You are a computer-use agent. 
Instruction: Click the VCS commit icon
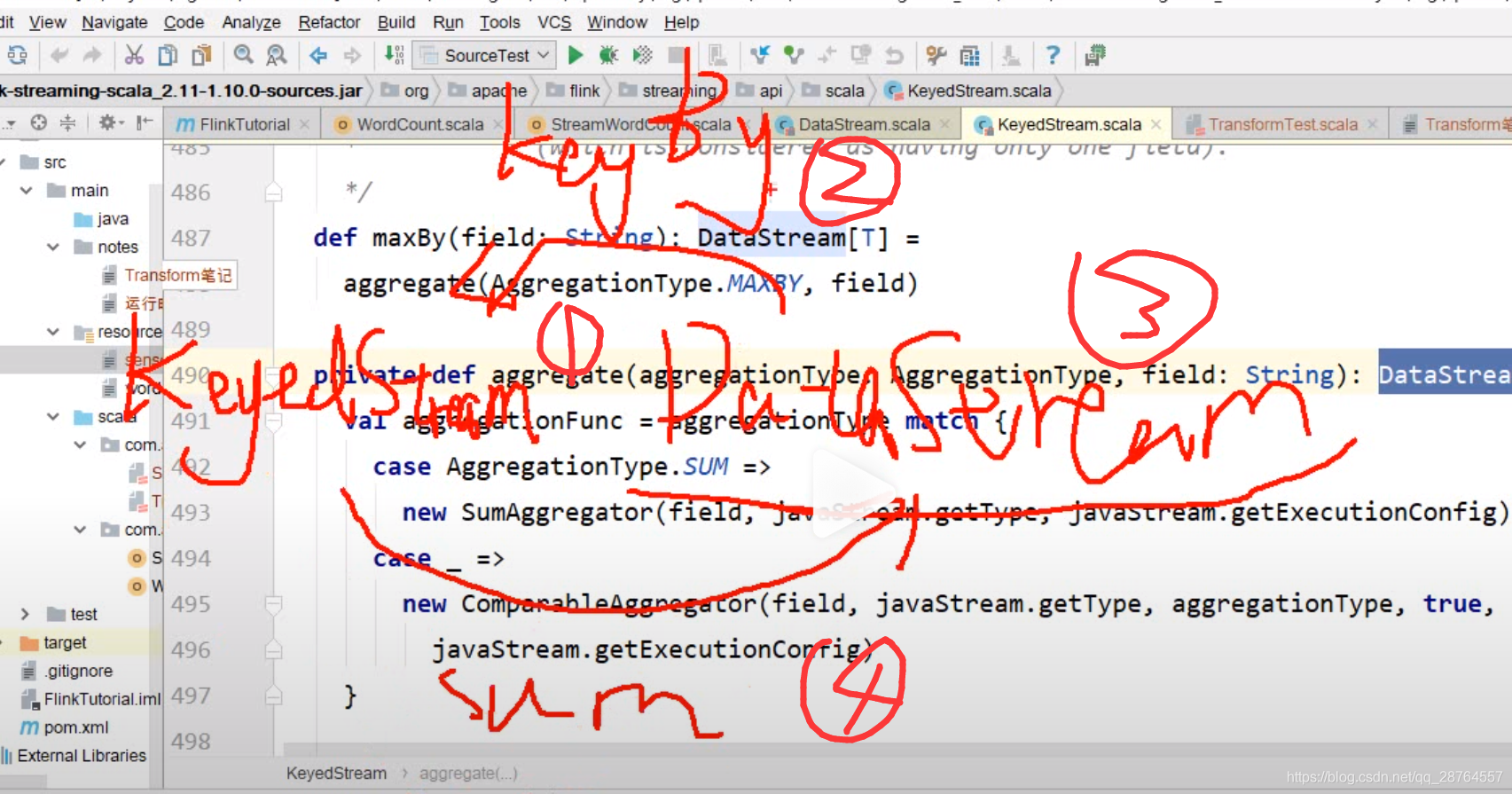click(794, 56)
